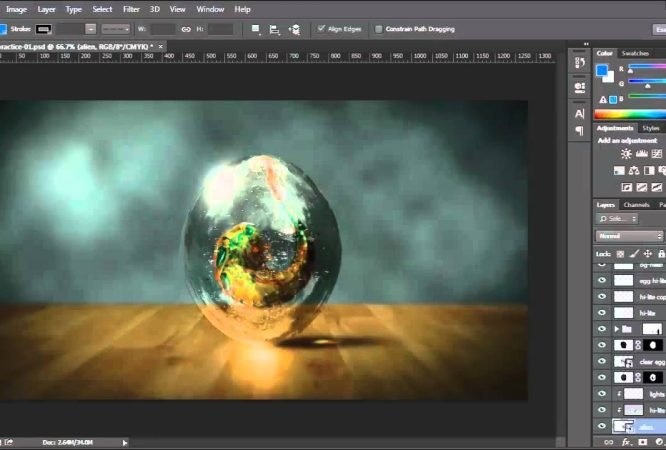Click the Stroke color swatch
Viewport: 666px width, 450px height.
click(43, 29)
